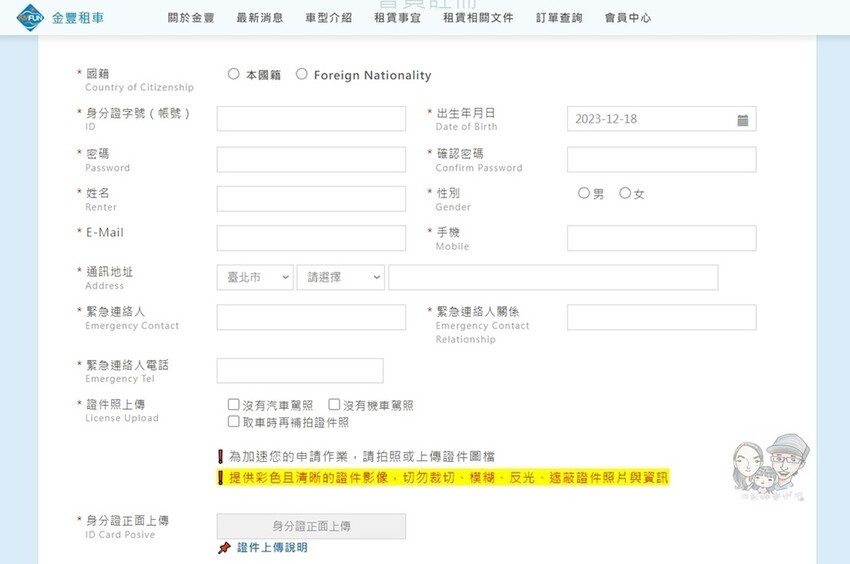
Task: Choose 女 as gender
Action: (x=625, y=193)
